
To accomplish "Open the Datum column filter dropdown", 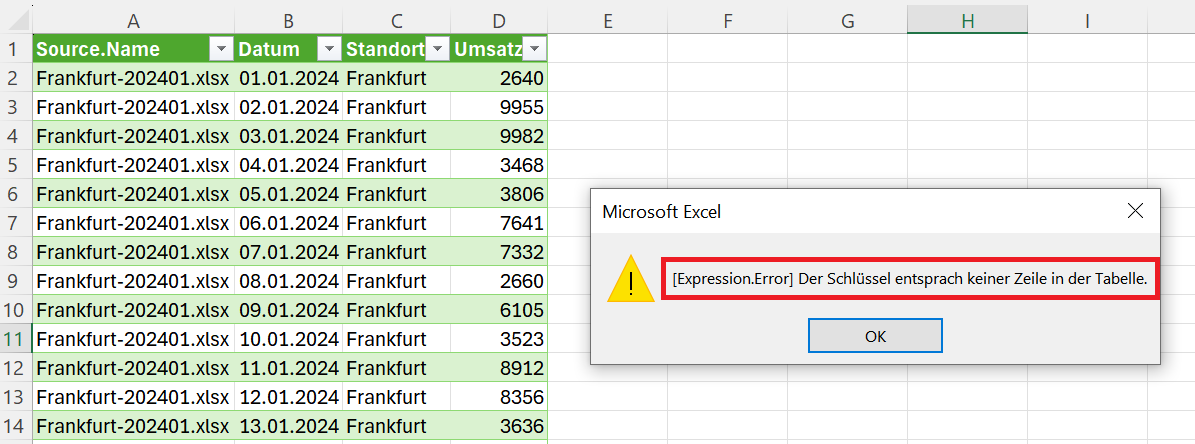I will pyautogui.click(x=328, y=50).
